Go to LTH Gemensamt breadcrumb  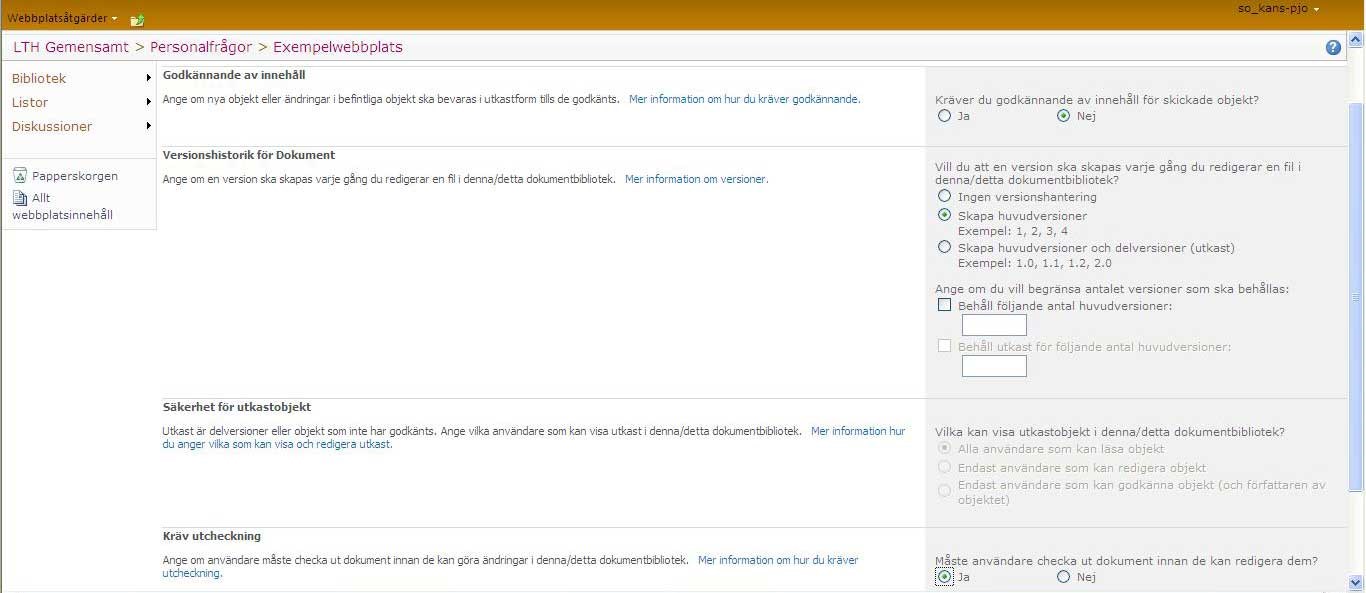click(x=72, y=47)
